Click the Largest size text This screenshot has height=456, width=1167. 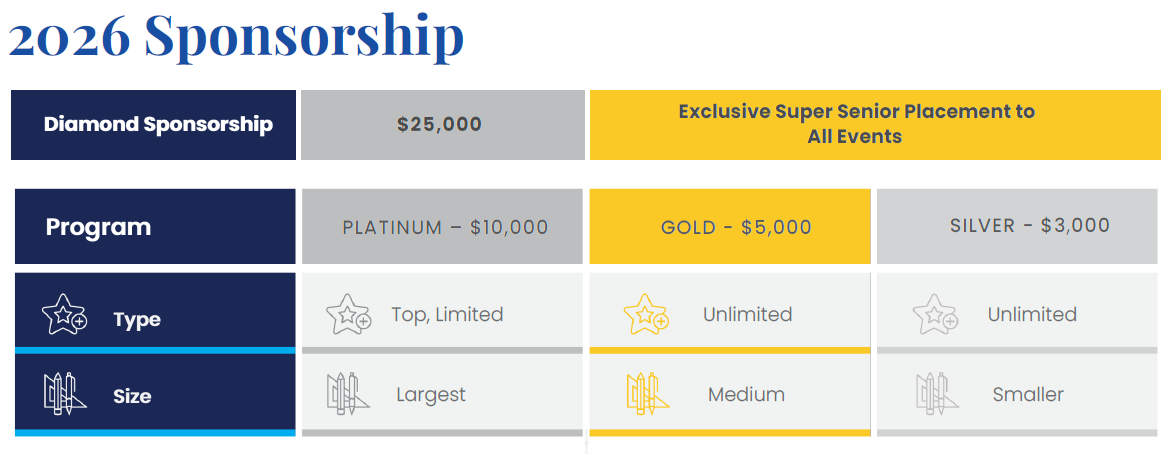[431, 395]
